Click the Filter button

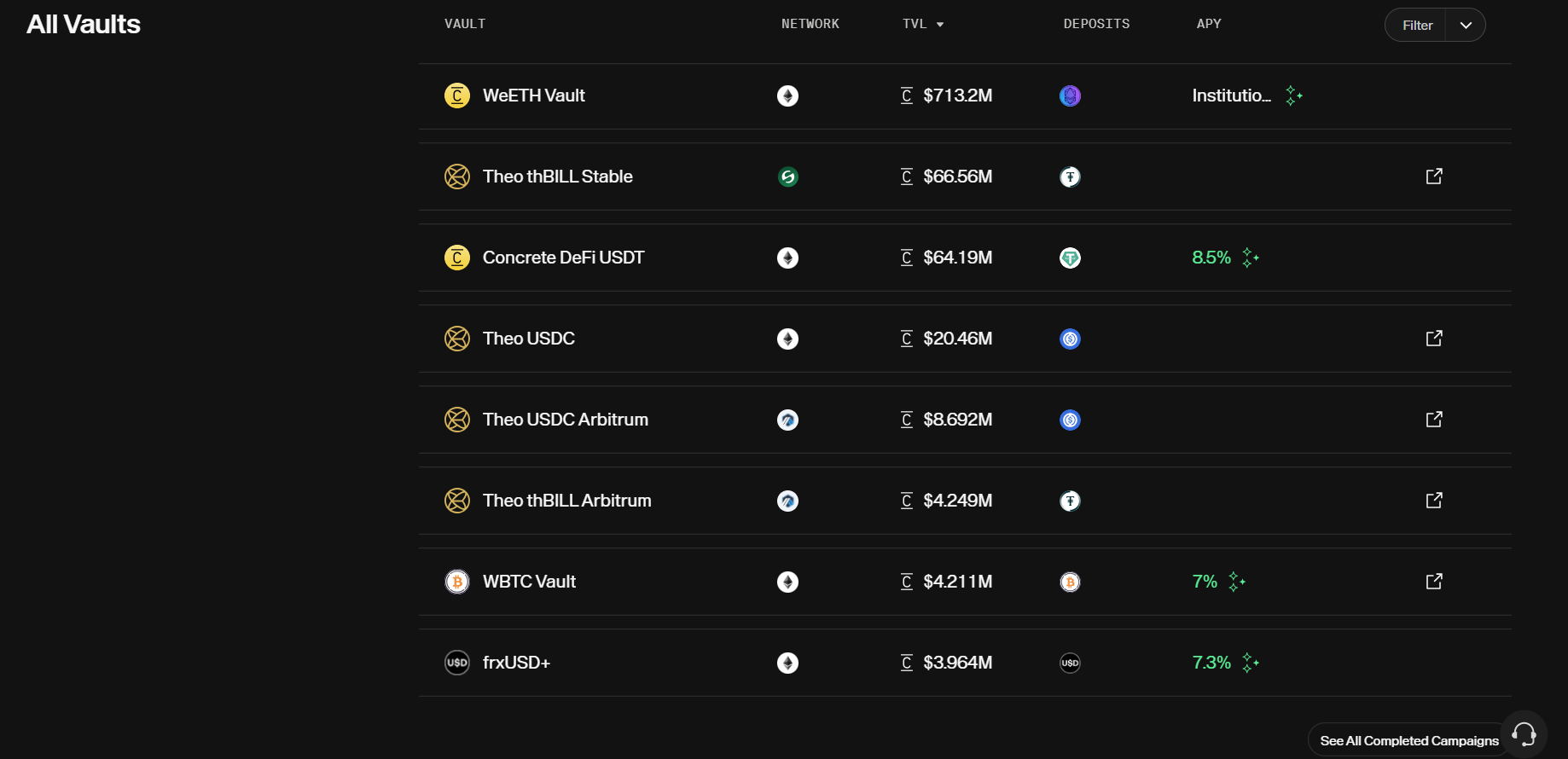[1417, 25]
